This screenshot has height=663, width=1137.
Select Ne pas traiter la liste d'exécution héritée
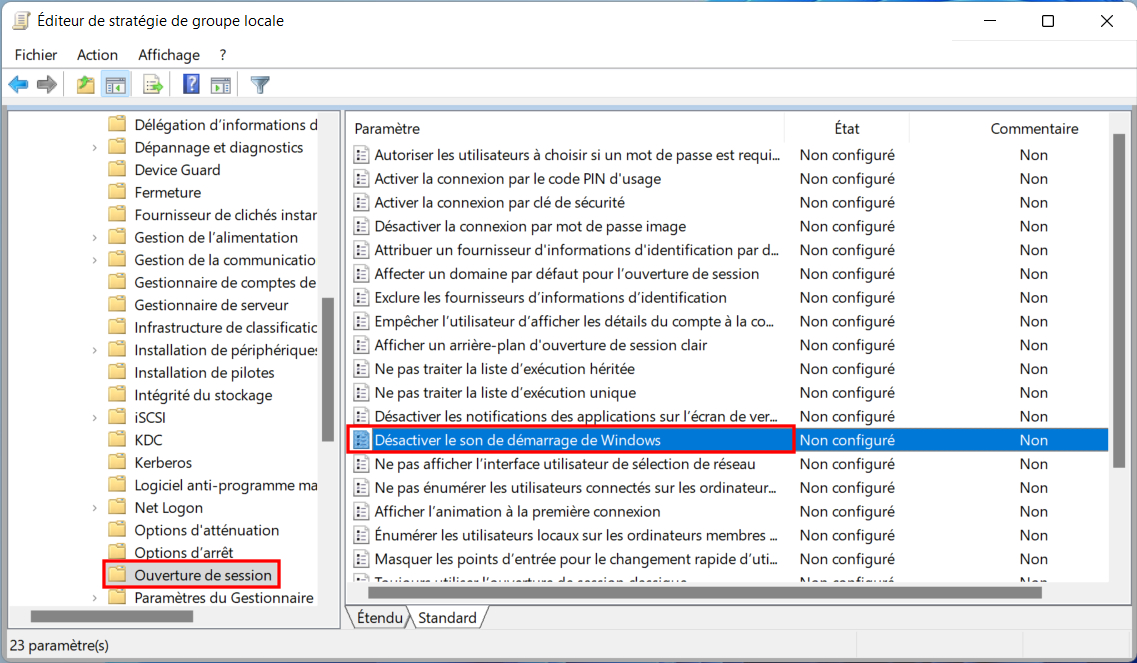(505, 368)
